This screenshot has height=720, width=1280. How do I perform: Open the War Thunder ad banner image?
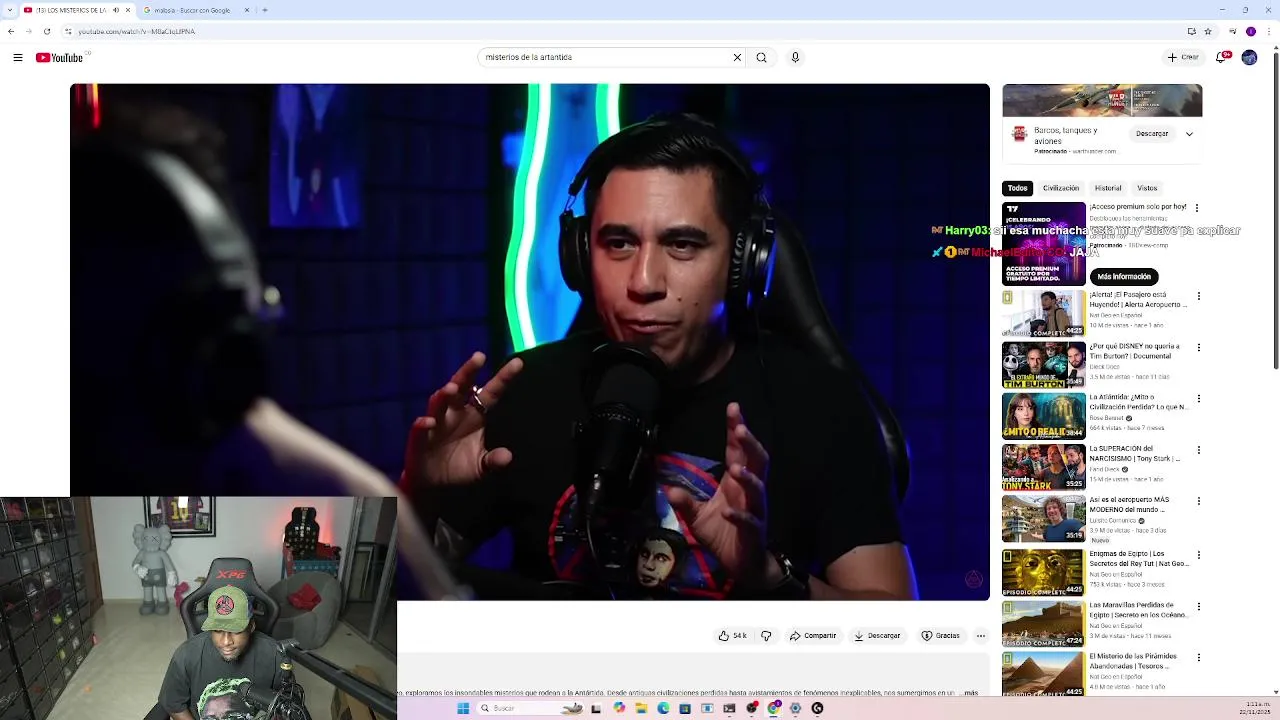(x=1102, y=100)
